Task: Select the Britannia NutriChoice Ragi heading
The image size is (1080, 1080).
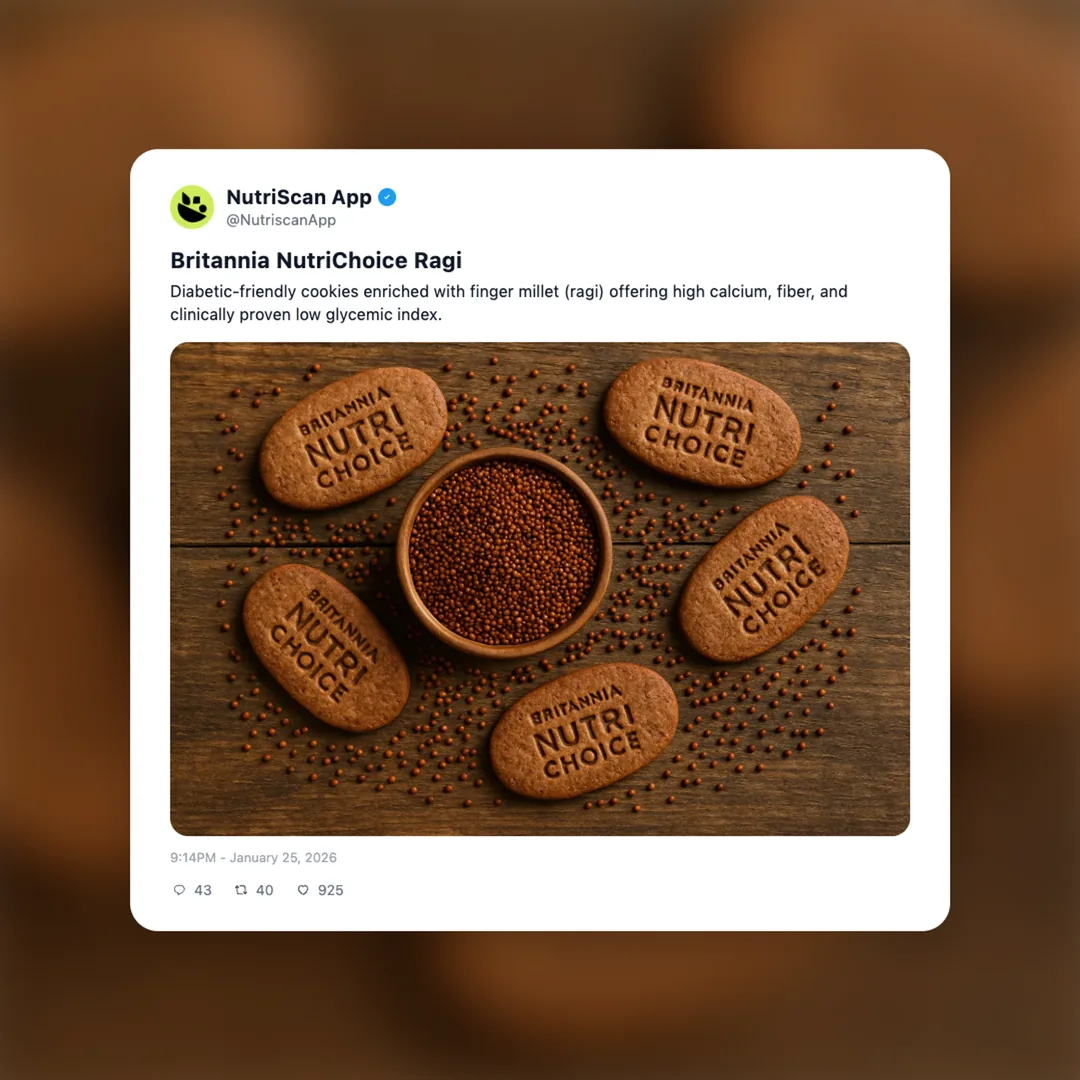Action: tap(316, 260)
